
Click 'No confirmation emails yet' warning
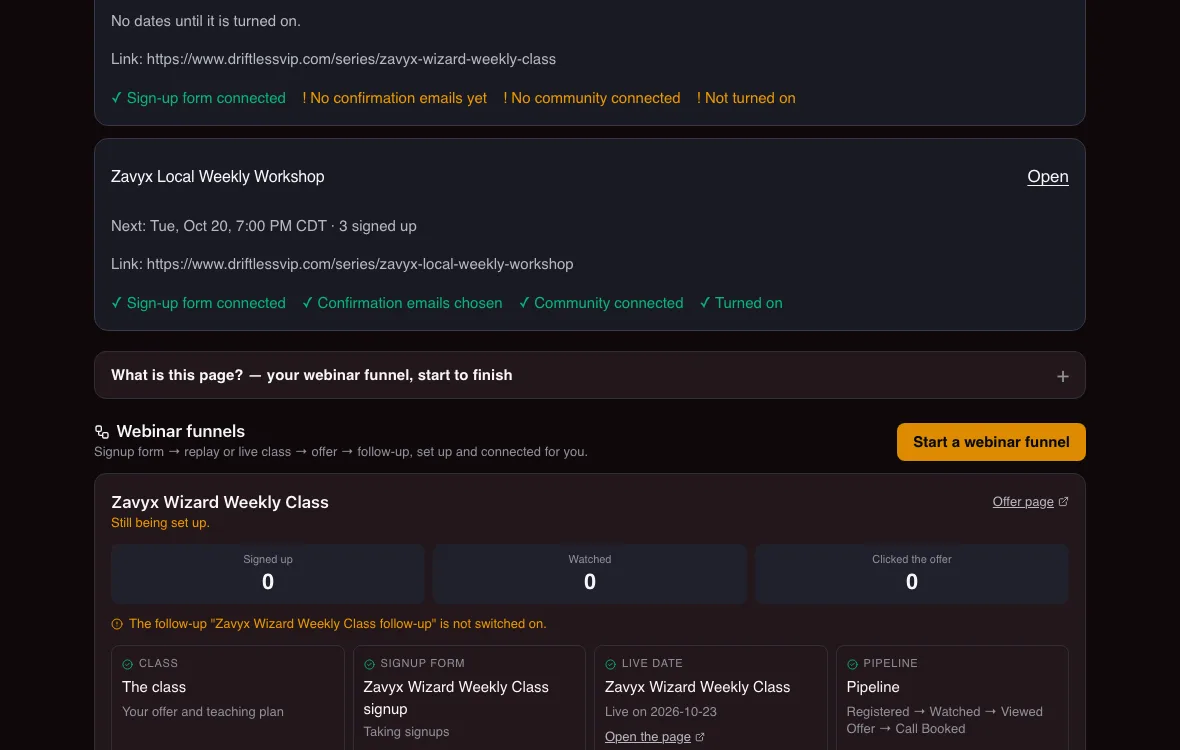click(394, 98)
